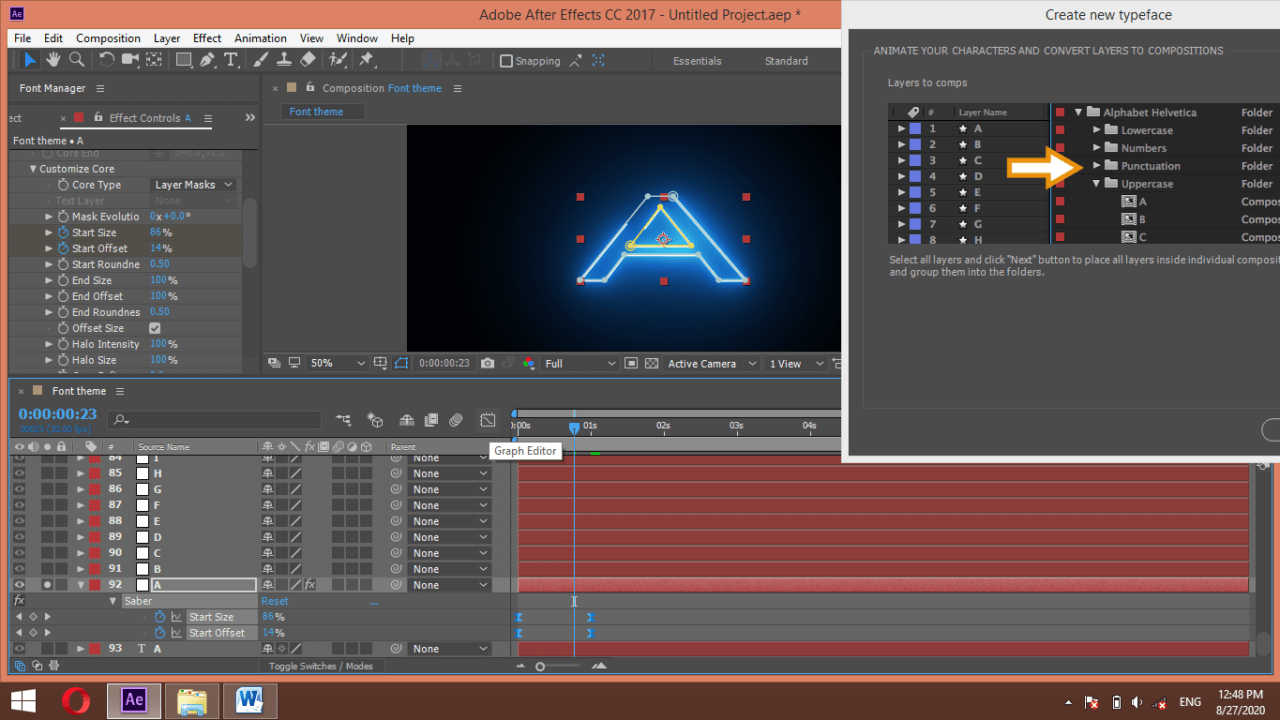Select the Selection tool in the toolbar
1280x720 pixels.
(x=31, y=60)
